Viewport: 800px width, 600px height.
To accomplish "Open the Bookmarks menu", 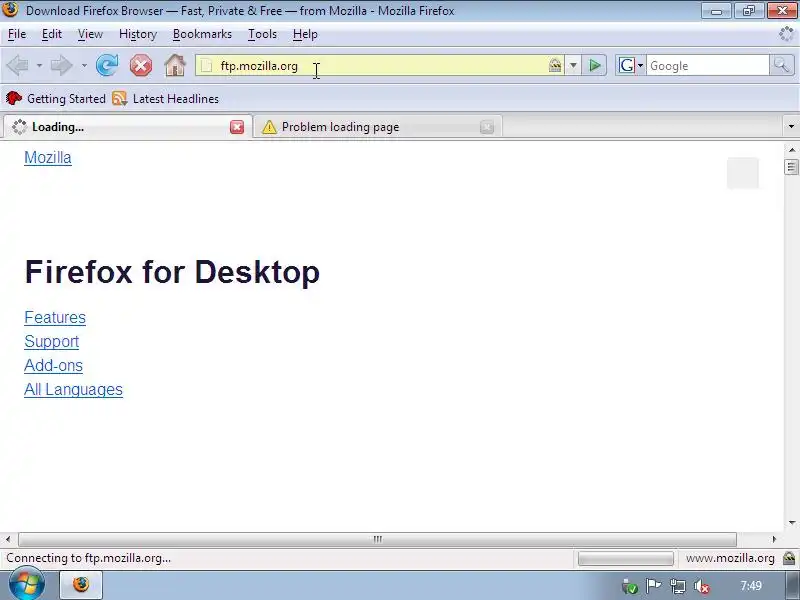I will [202, 34].
